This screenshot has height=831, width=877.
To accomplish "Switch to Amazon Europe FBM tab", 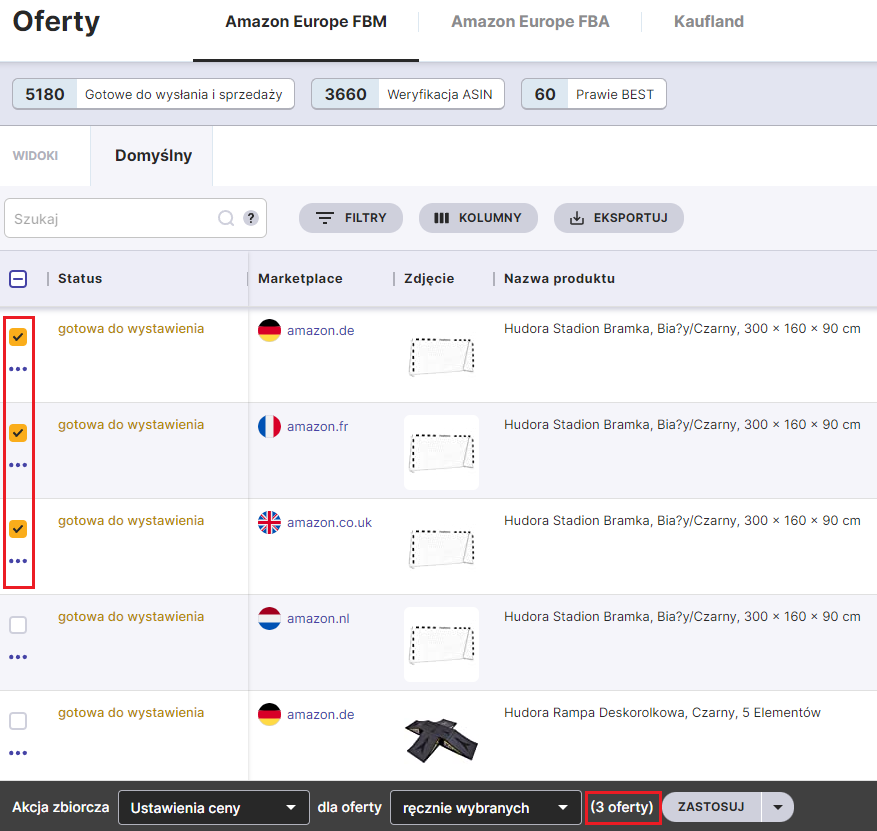I will [306, 22].
